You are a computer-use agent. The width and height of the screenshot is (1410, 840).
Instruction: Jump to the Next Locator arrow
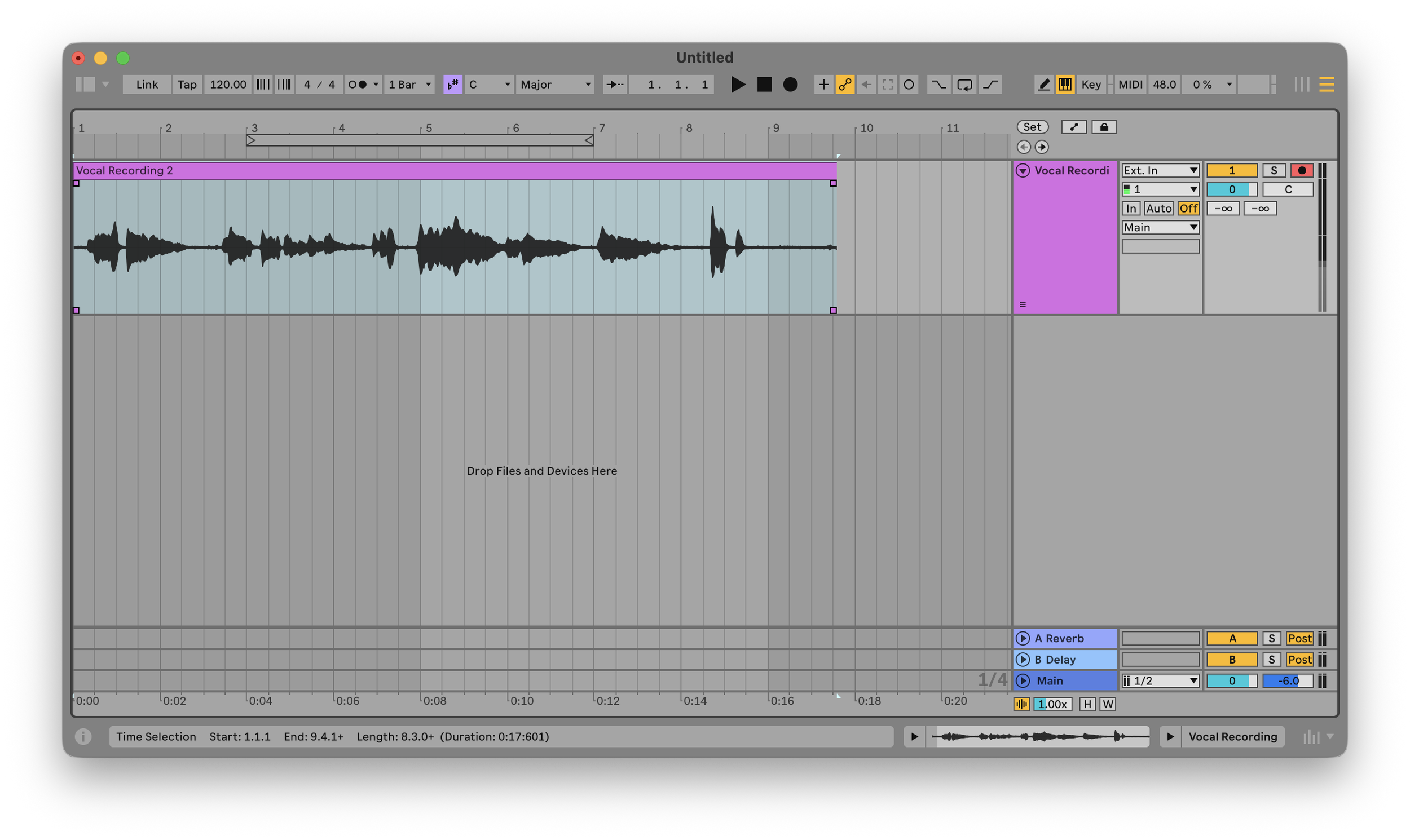point(1042,147)
